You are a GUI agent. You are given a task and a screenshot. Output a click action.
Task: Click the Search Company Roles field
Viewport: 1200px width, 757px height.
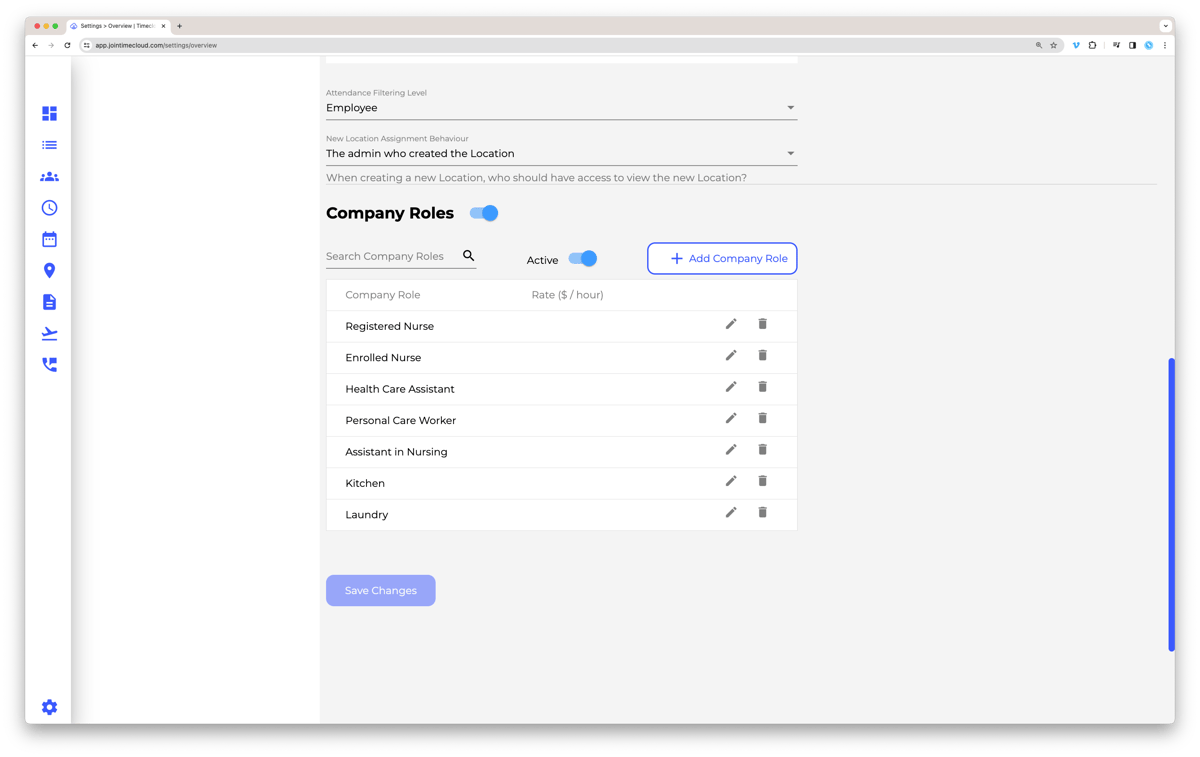pos(392,257)
